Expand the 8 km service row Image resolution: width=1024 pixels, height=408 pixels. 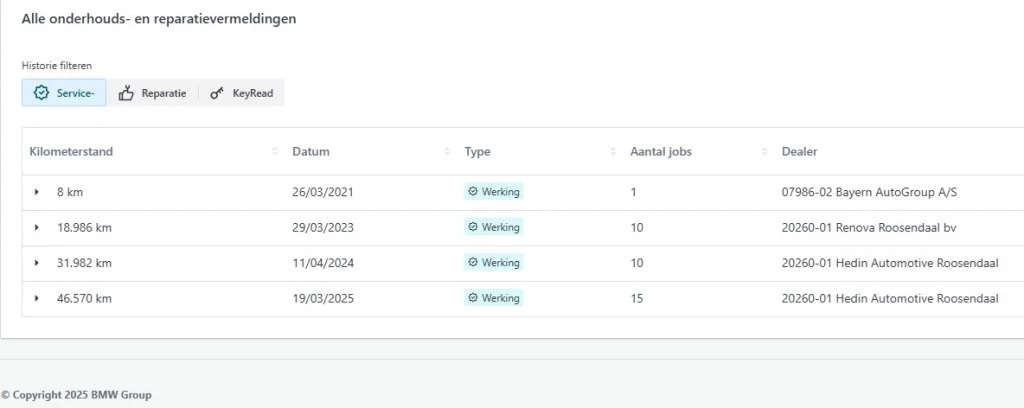click(37, 192)
